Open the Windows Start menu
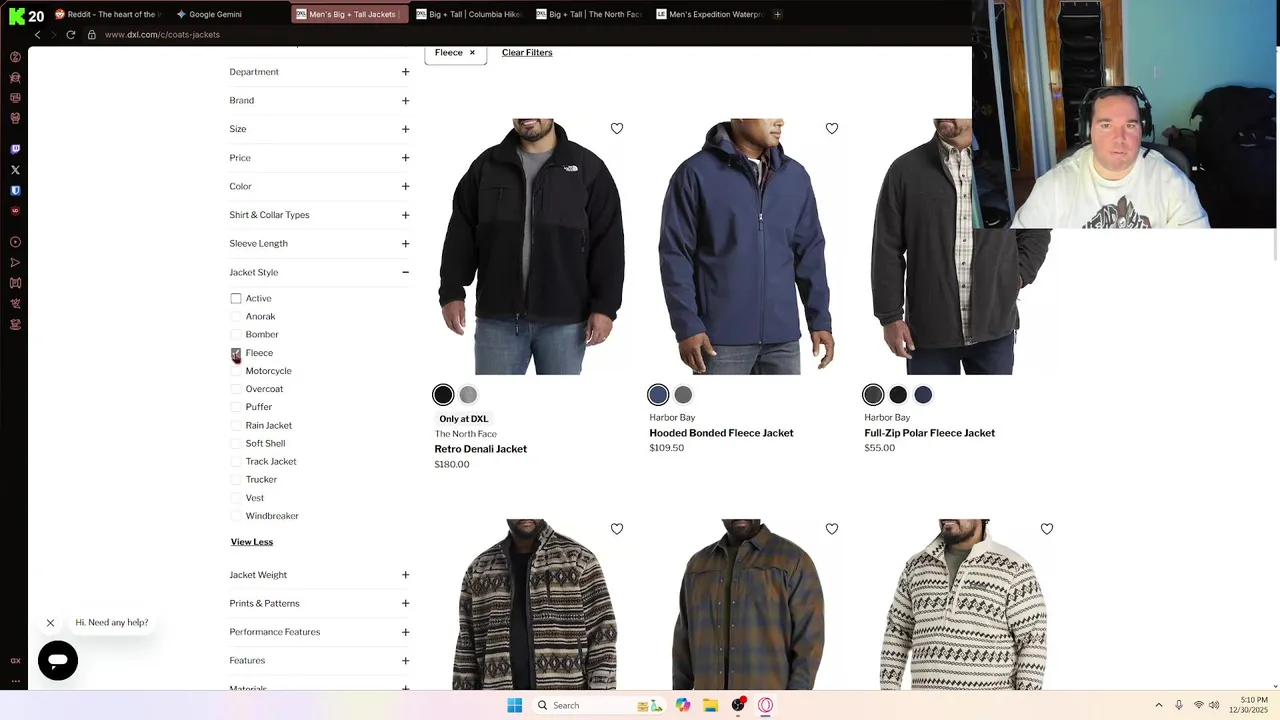The height and width of the screenshot is (720, 1280). coord(514,705)
